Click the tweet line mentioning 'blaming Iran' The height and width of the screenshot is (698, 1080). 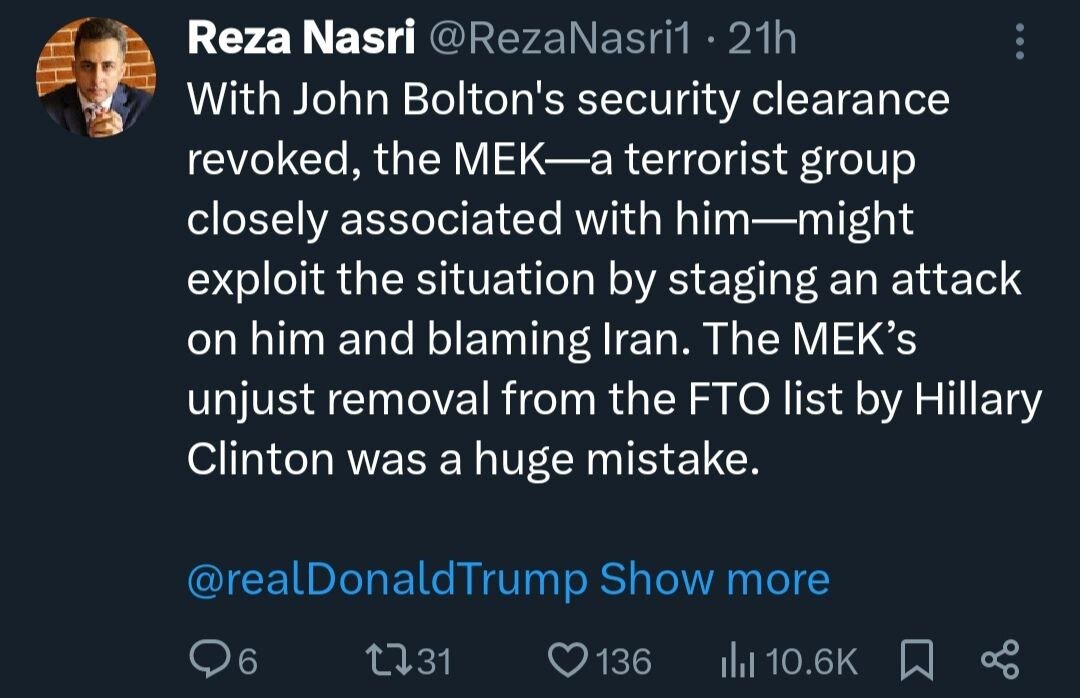click(x=551, y=338)
